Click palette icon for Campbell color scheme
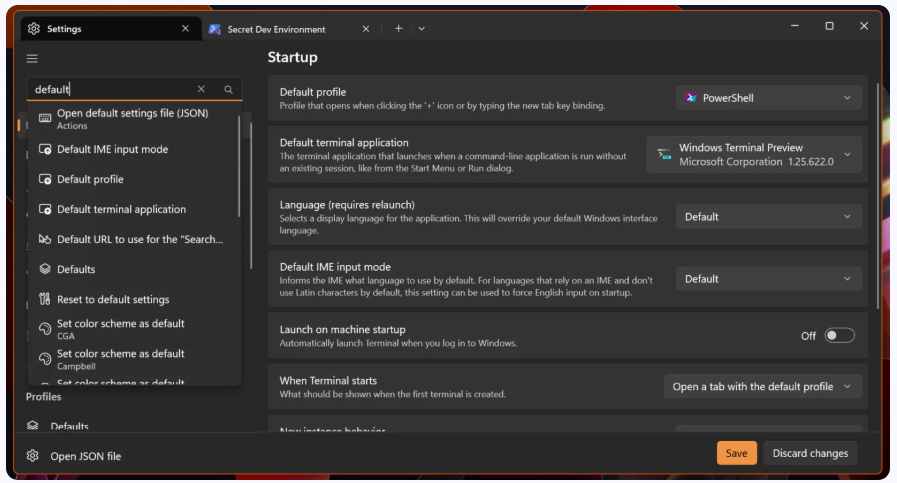This screenshot has width=897, height=483. pos(45,359)
